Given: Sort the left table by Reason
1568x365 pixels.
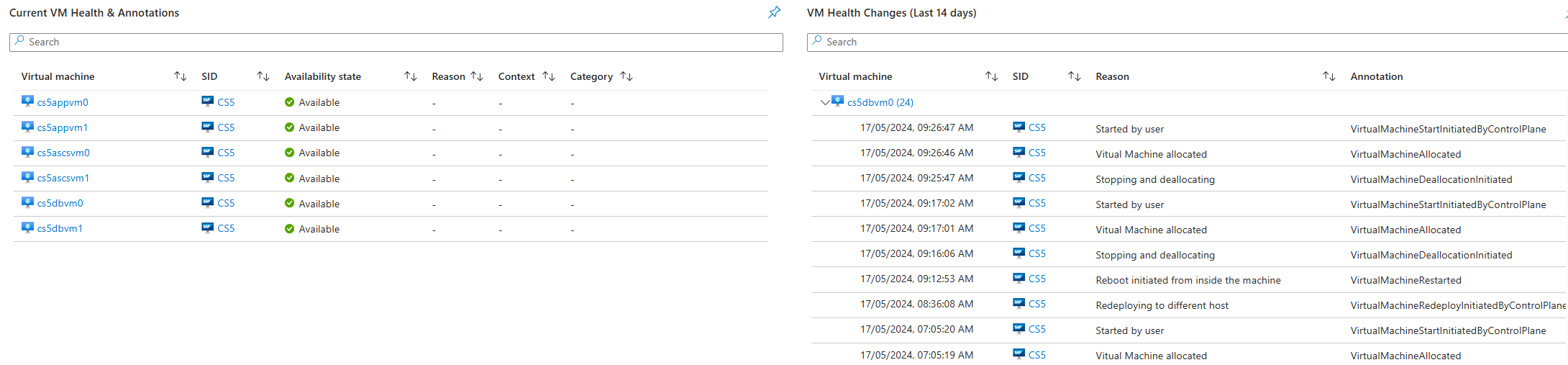Looking at the screenshot, I should coord(477,76).
